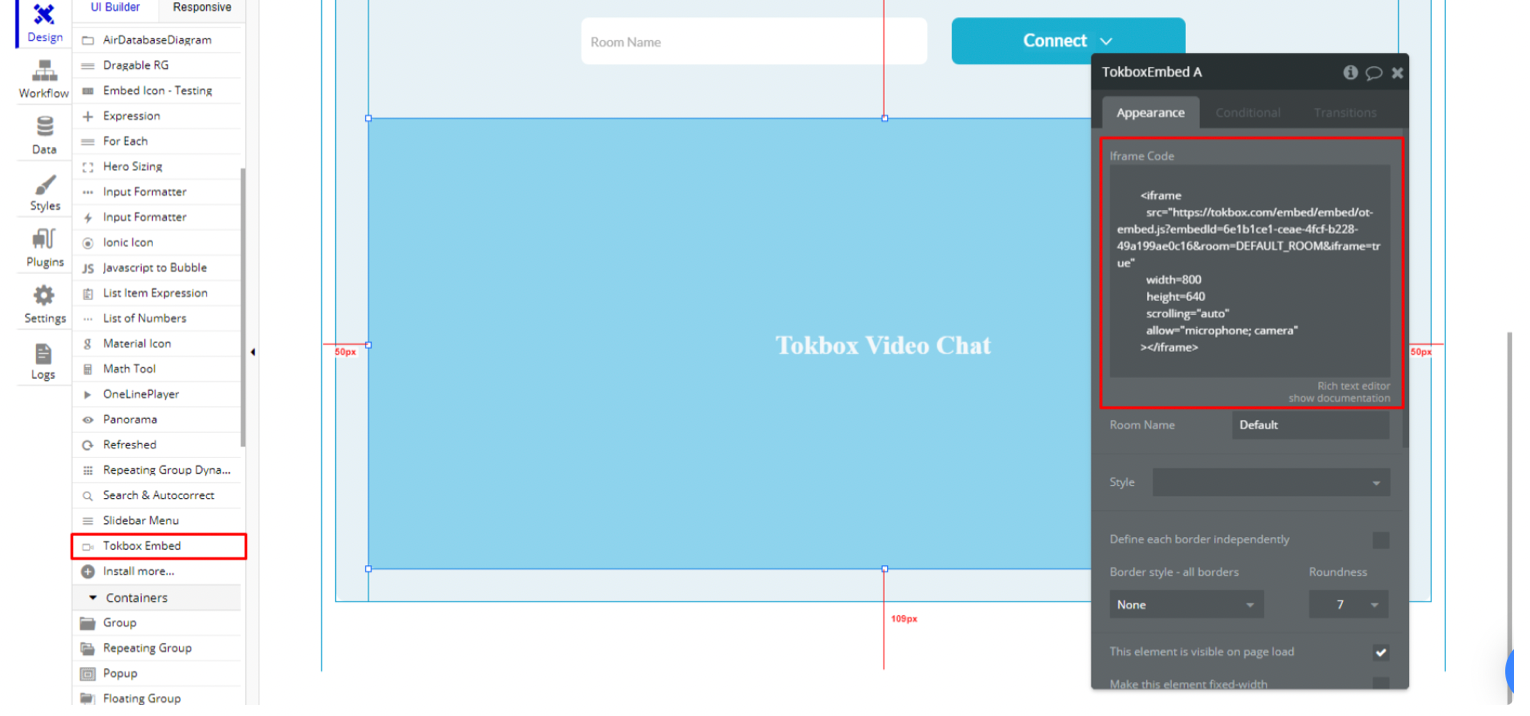Image resolution: width=1530 pixels, height=716 pixels.
Task: Select the Refreshed element
Action: pos(158,445)
